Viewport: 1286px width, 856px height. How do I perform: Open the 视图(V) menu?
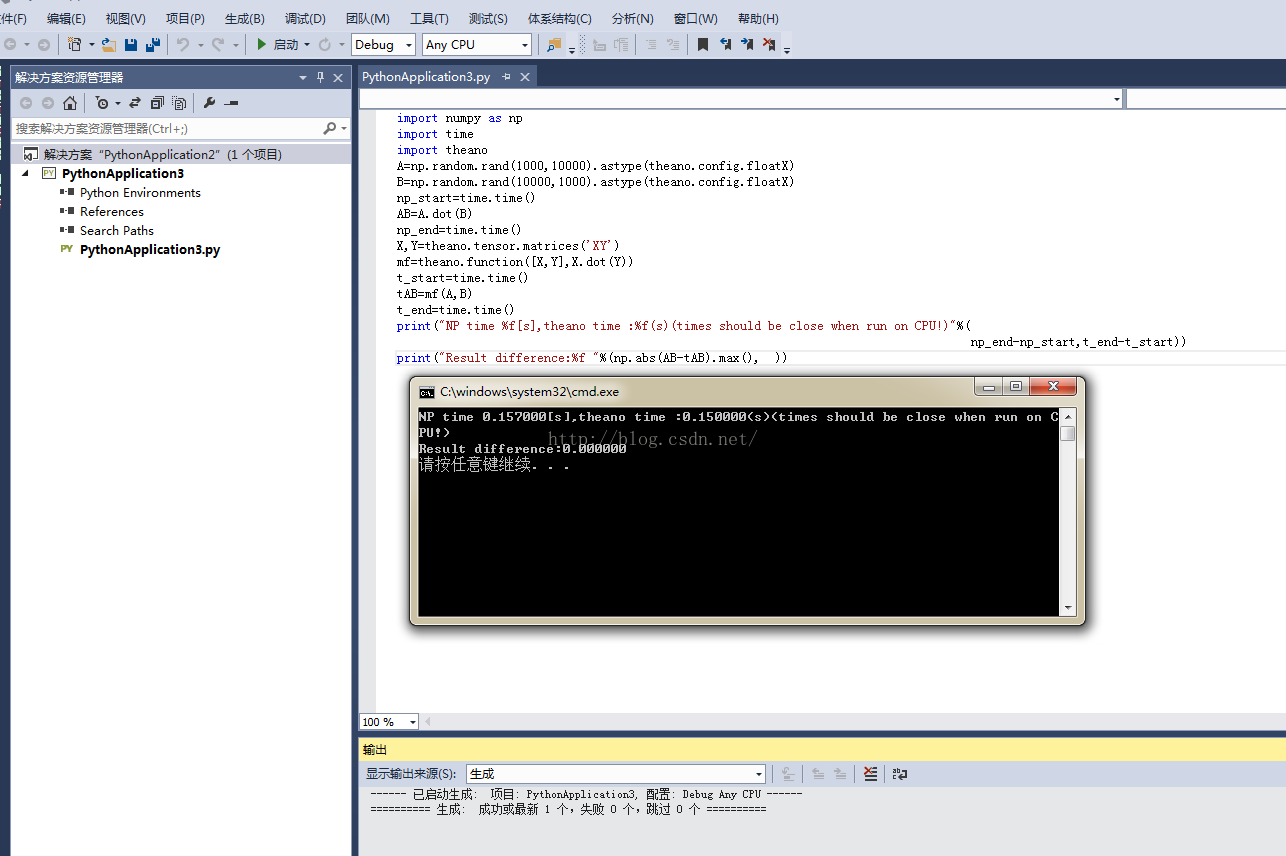click(x=125, y=18)
